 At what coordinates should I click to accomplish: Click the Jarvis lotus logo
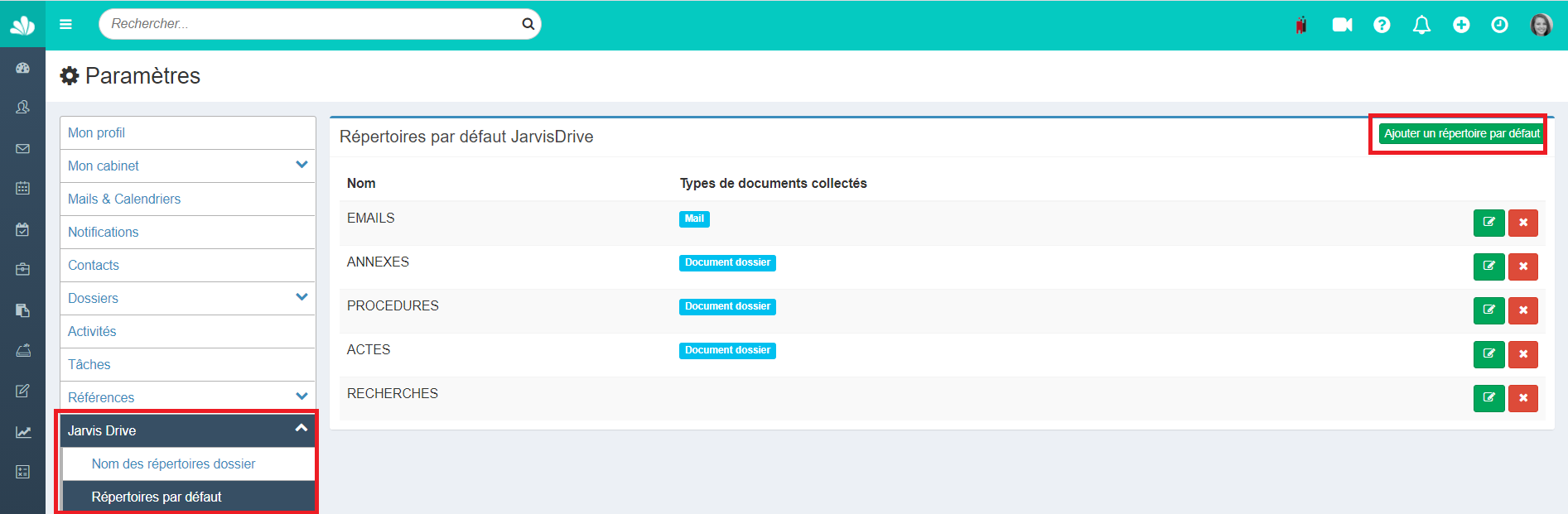[22, 25]
